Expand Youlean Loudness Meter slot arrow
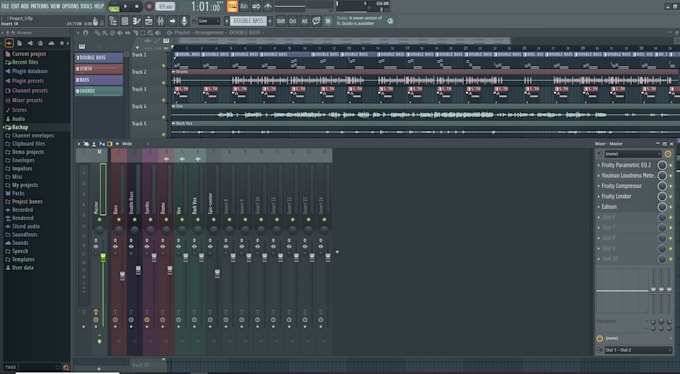Viewport: 680px width, 374px height. click(599, 176)
